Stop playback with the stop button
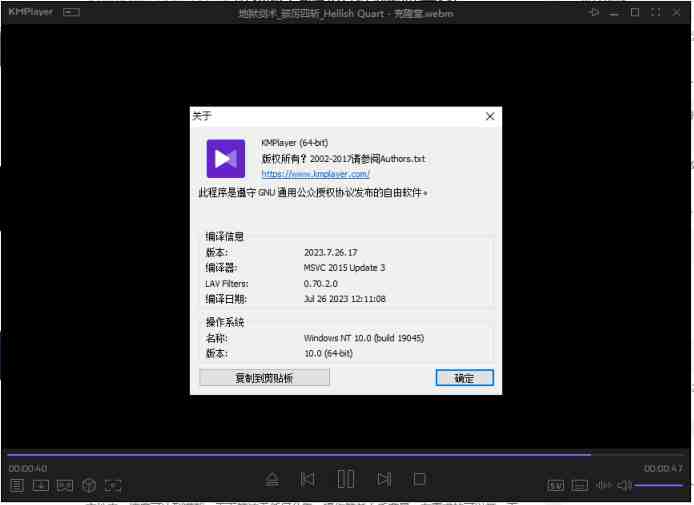This screenshot has height=505, width=694. 419,479
